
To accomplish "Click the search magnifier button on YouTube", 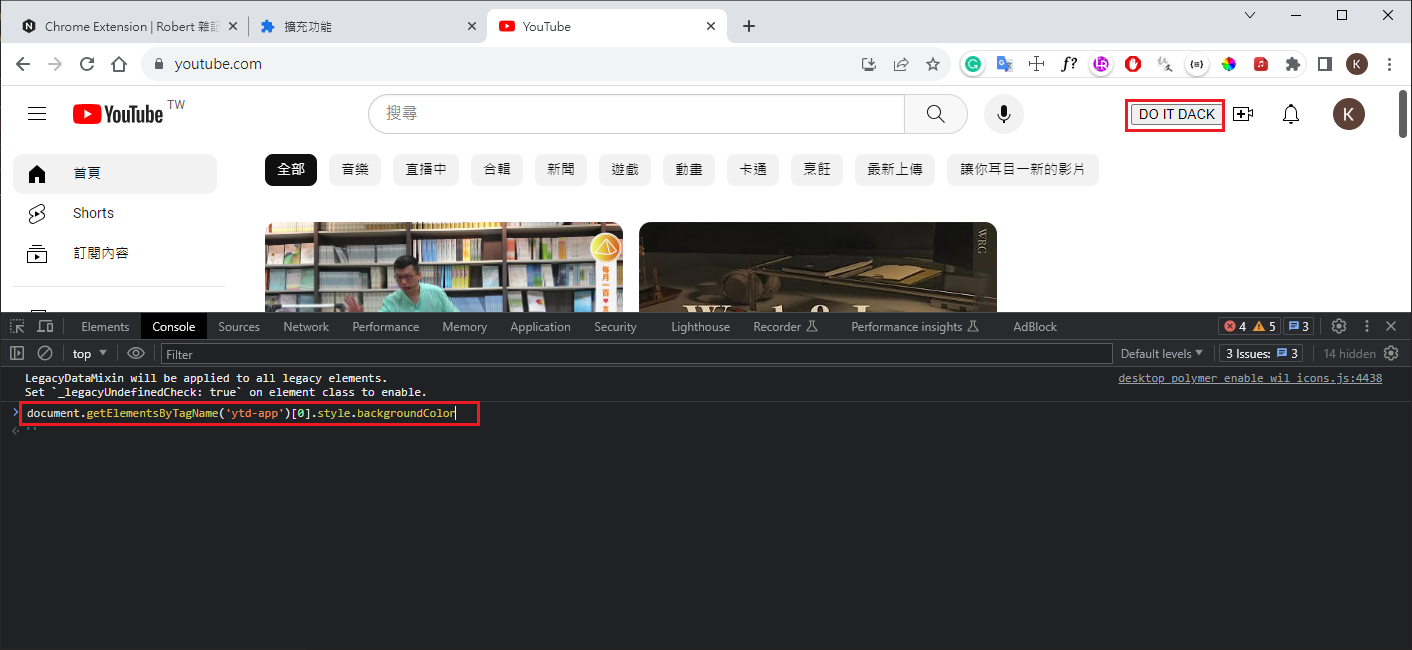I will pyautogui.click(x=935, y=114).
